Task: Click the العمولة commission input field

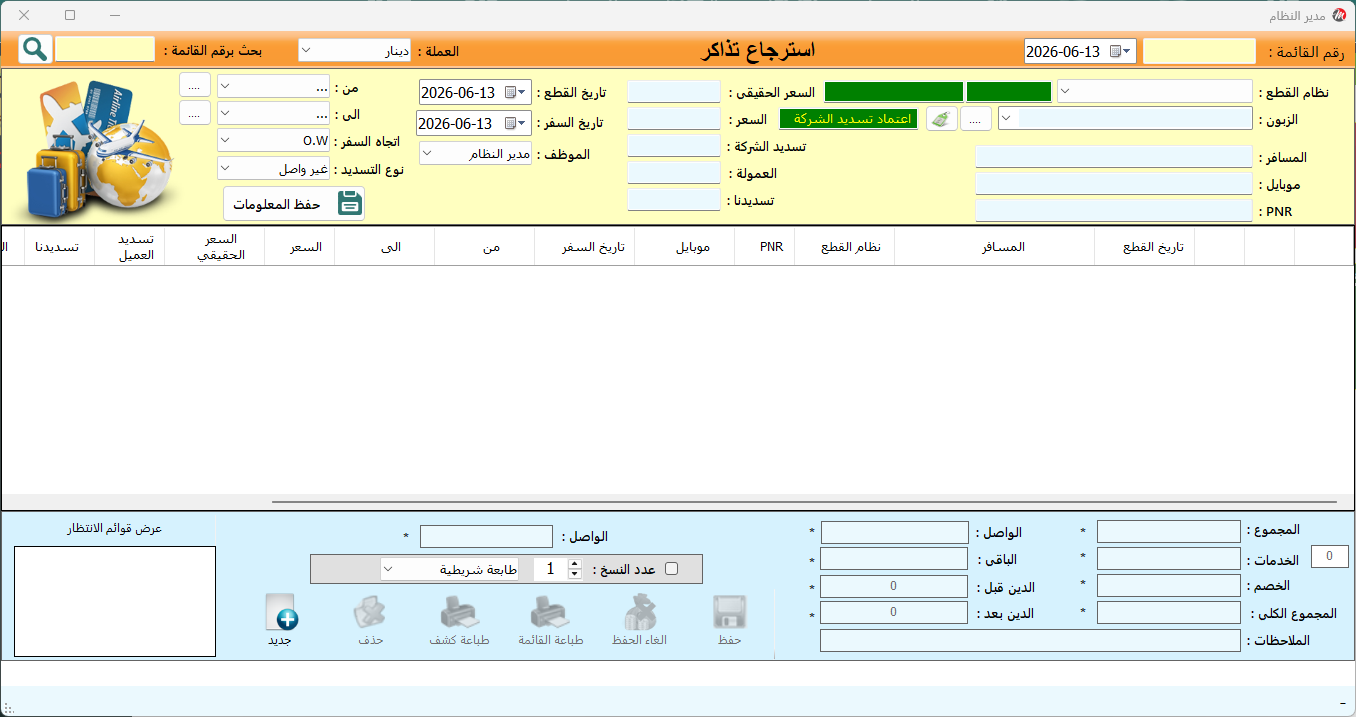Action: click(674, 173)
